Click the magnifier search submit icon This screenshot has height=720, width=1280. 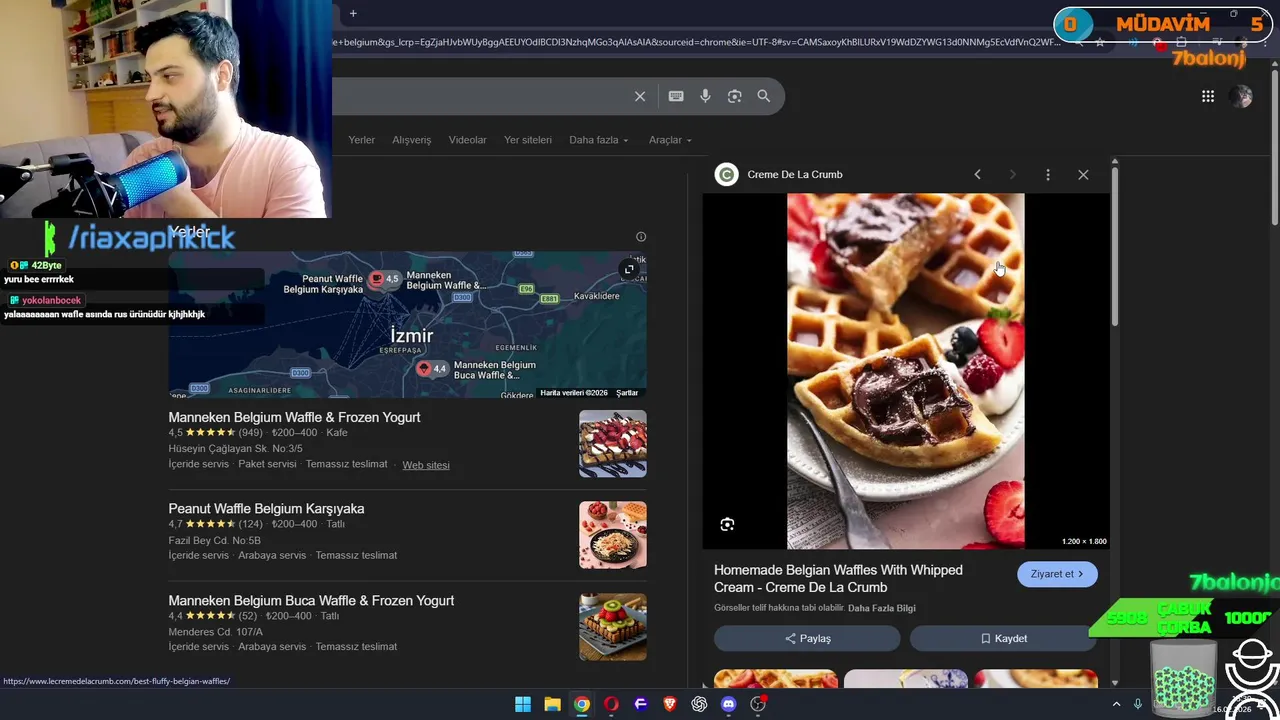(764, 96)
